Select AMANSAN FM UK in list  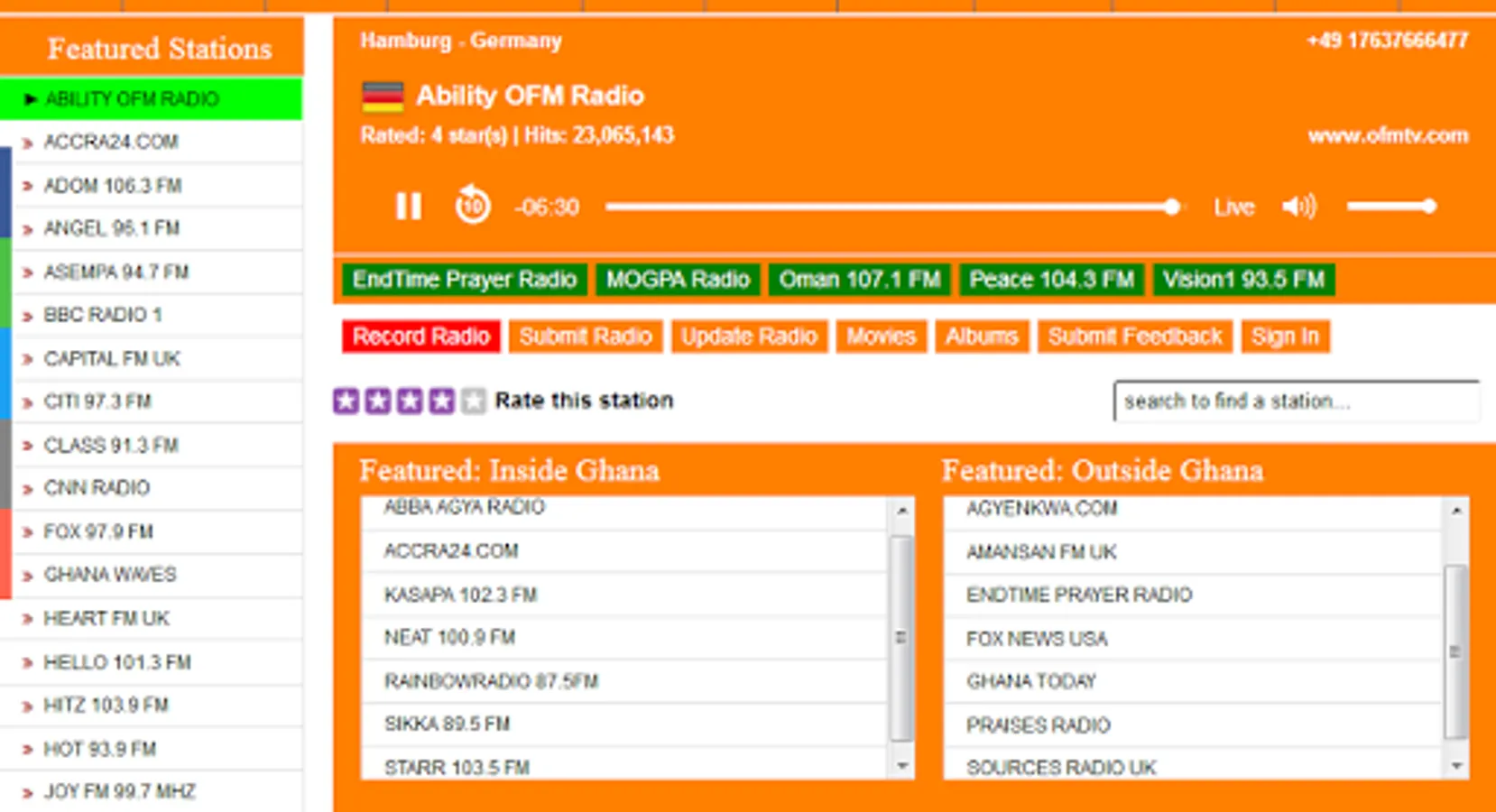[1193, 551]
